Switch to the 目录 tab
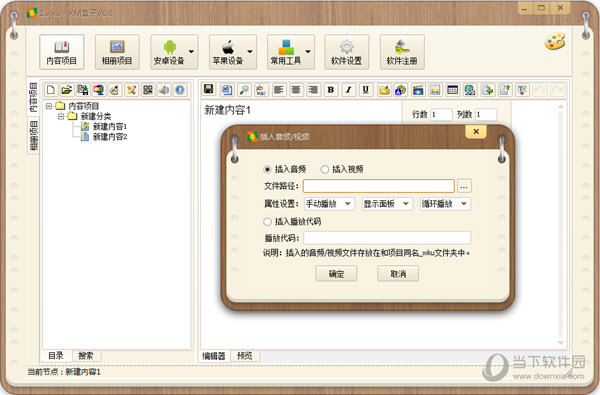 (x=56, y=356)
